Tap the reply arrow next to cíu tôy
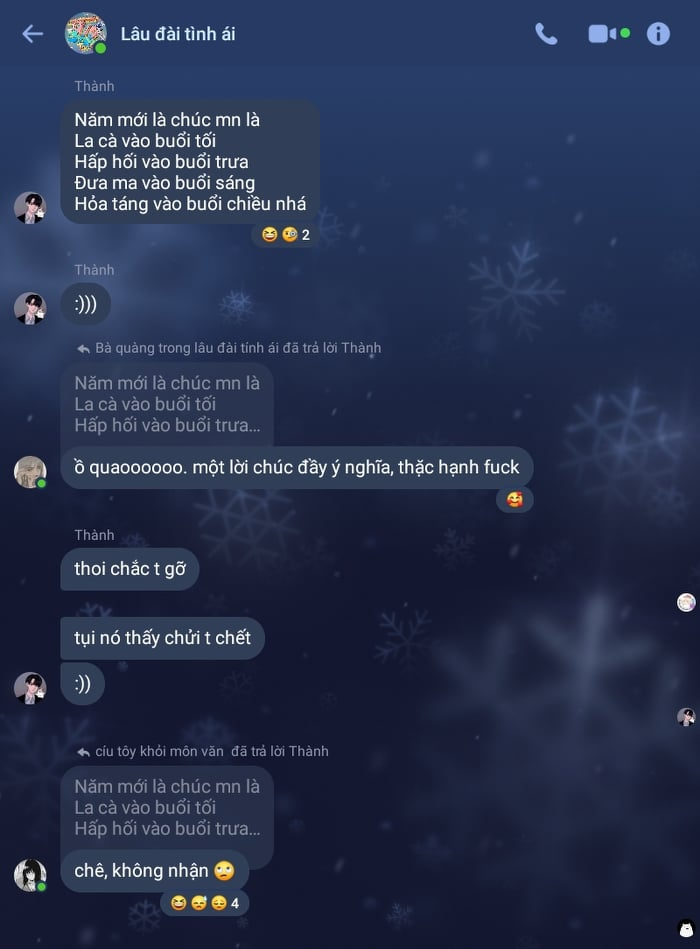The width and height of the screenshot is (700, 949). point(83,752)
